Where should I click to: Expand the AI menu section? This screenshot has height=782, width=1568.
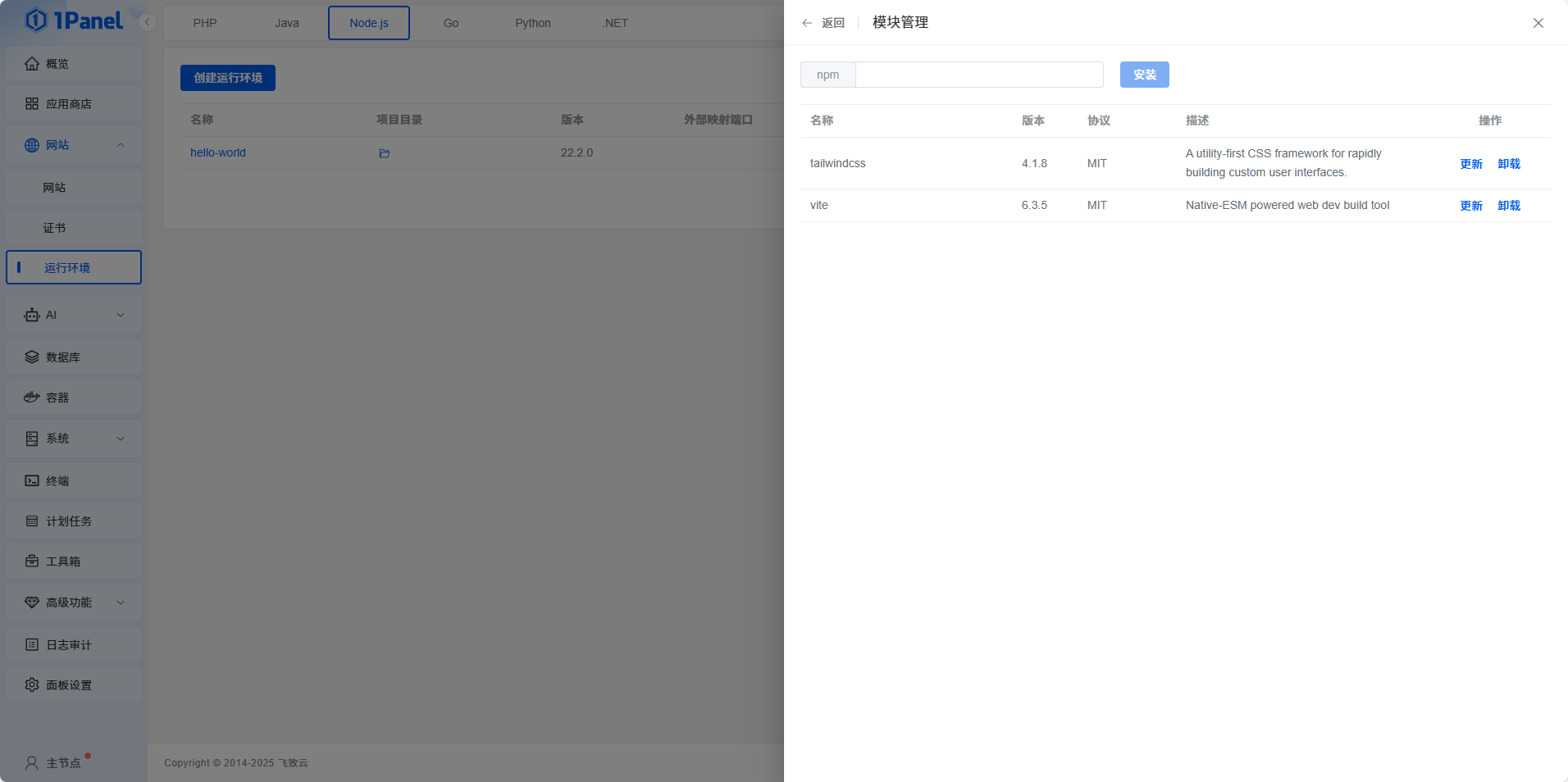[x=121, y=316]
